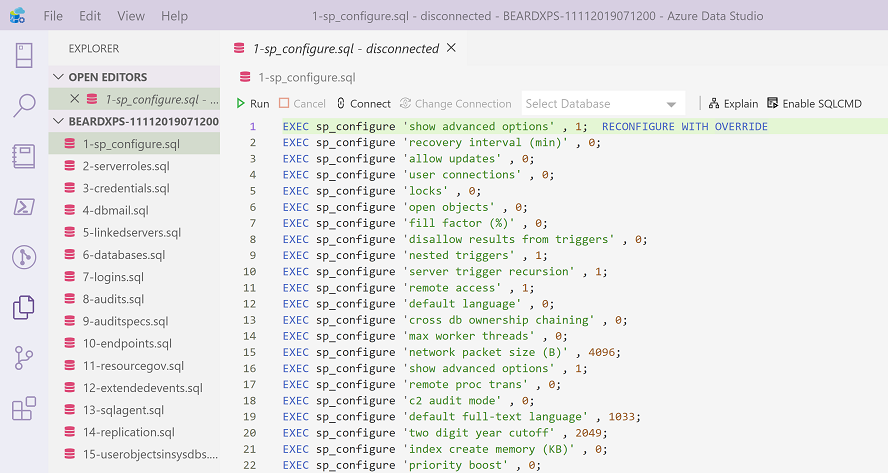Close the file in Open Editors list

(x=74, y=99)
